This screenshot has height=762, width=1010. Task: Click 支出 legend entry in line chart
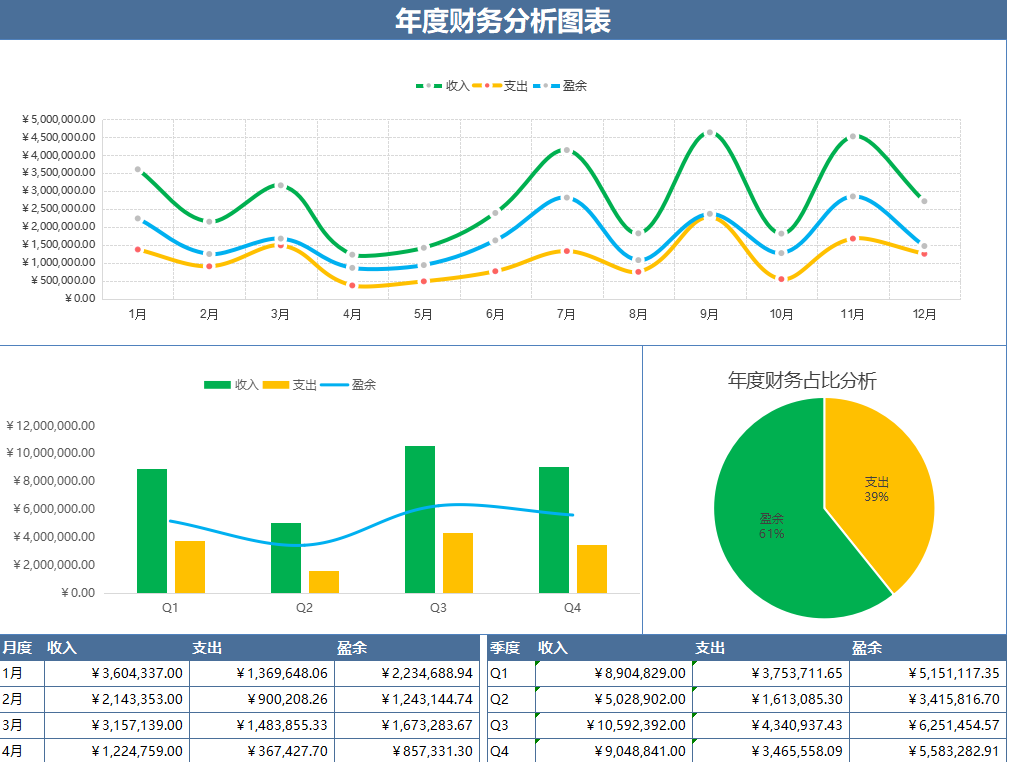[500, 86]
